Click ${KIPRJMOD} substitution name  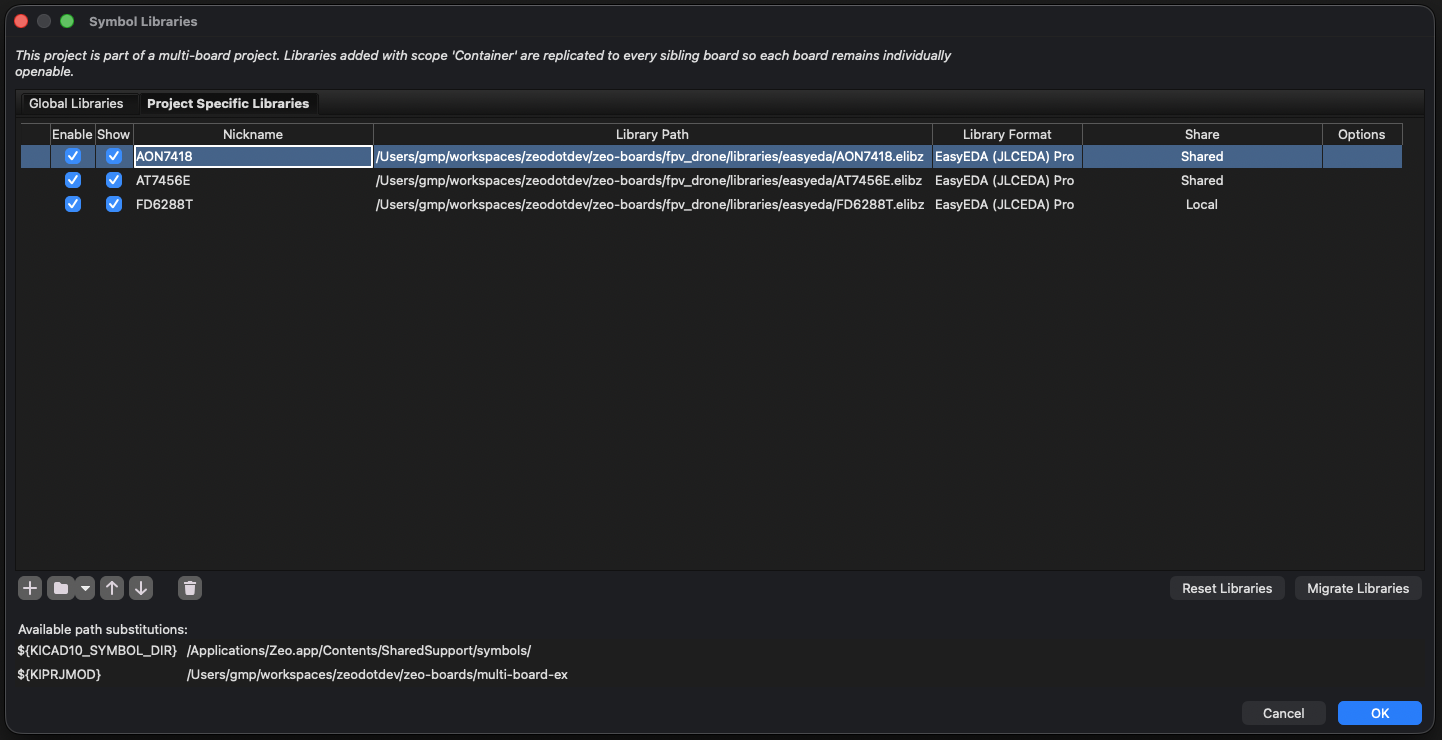[x=60, y=674]
